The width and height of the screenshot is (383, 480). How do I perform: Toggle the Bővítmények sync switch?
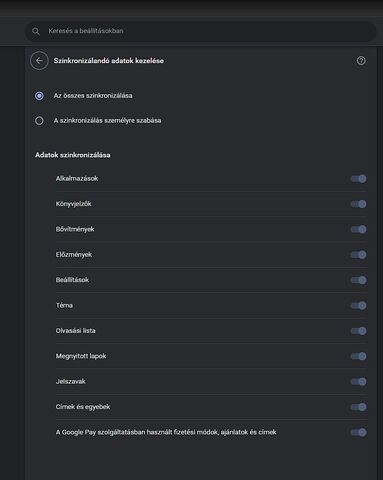coord(358,229)
